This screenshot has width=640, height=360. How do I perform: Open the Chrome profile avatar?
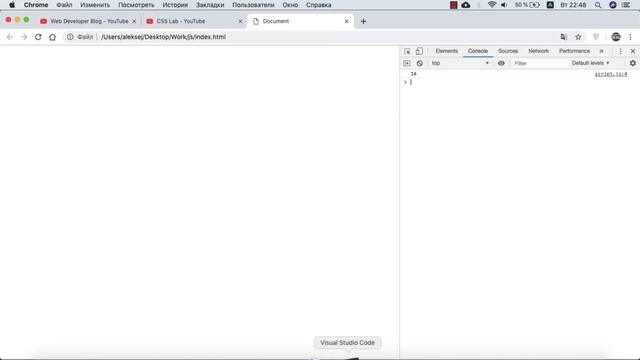[x=616, y=37]
